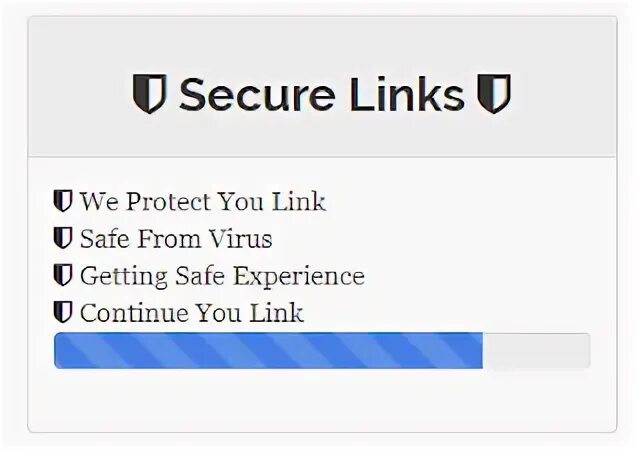The width and height of the screenshot is (640, 450).
Task: Click the word Virus
Action: pyautogui.click(x=241, y=238)
